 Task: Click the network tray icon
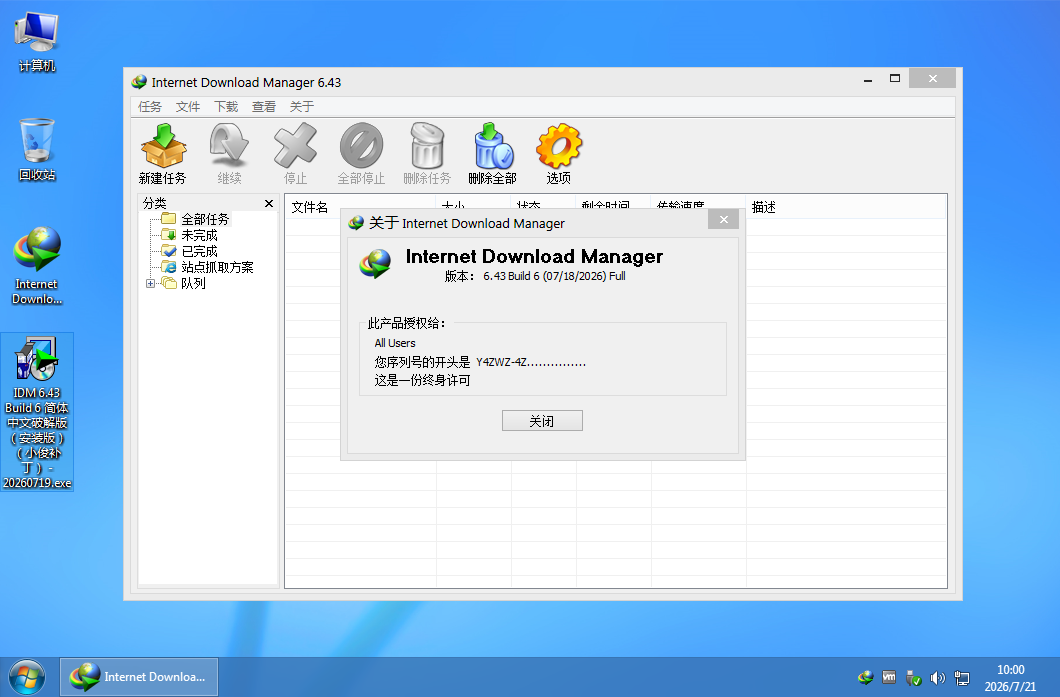(961, 677)
